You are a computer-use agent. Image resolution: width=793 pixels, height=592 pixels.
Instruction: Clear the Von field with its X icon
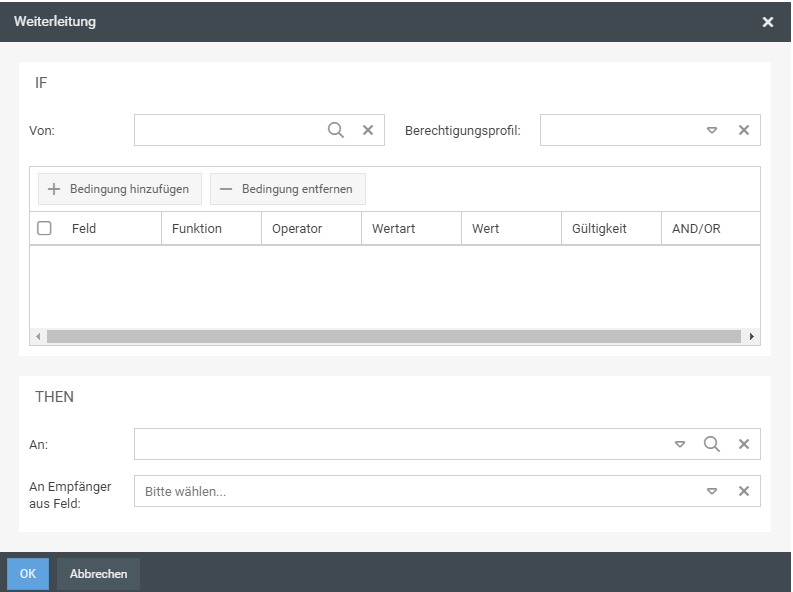(x=367, y=130)
